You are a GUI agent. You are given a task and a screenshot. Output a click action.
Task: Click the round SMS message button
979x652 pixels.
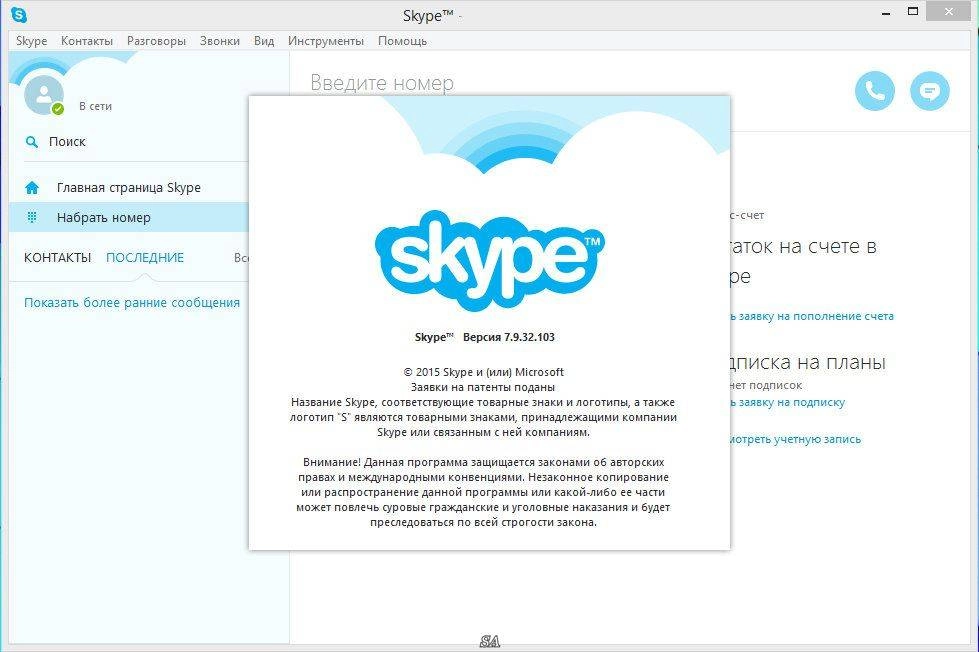[930, 91]
